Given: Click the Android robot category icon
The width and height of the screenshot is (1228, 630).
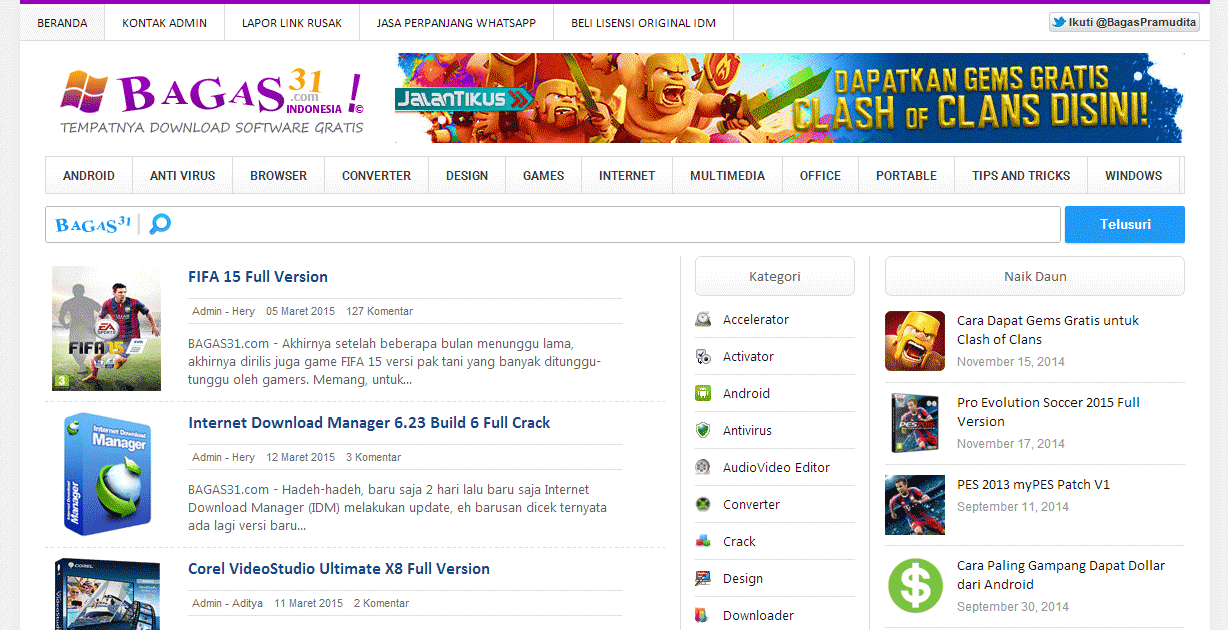Looking at the screenshot, I should point(703,394).
